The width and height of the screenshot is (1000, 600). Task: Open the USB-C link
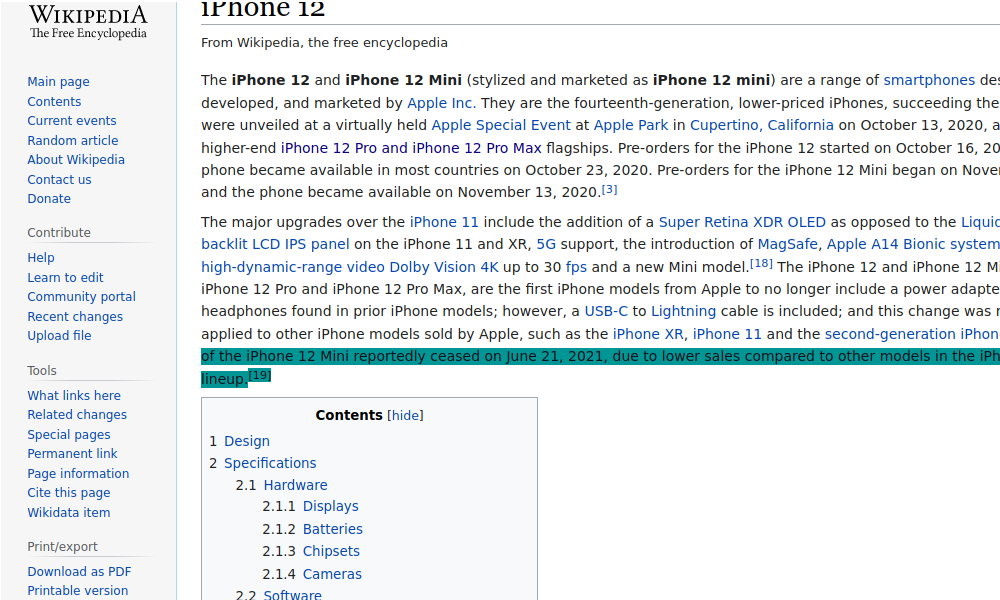[606, 311]
